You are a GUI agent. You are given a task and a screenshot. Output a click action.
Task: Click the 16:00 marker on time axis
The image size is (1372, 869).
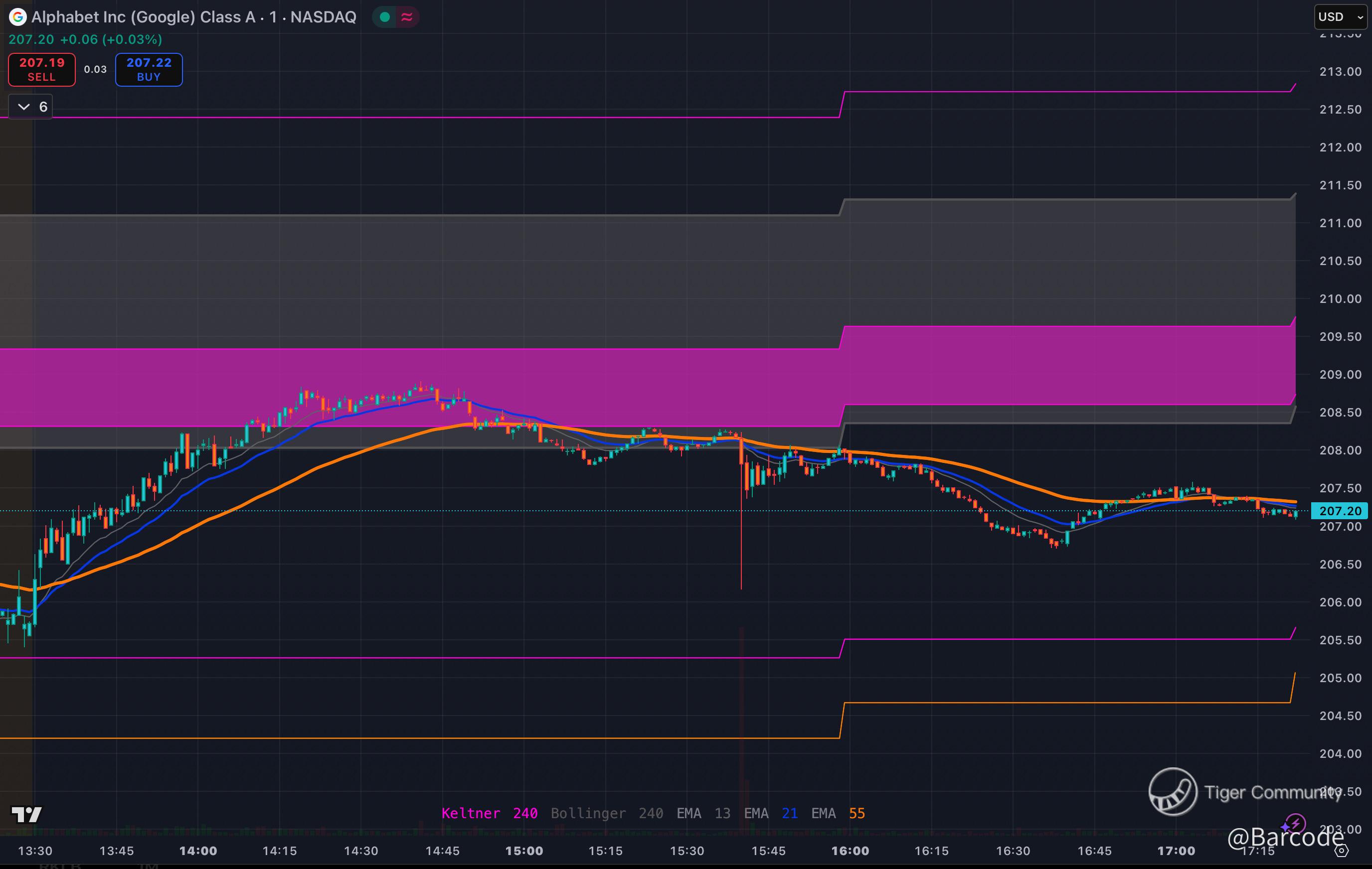click(850, 851)
